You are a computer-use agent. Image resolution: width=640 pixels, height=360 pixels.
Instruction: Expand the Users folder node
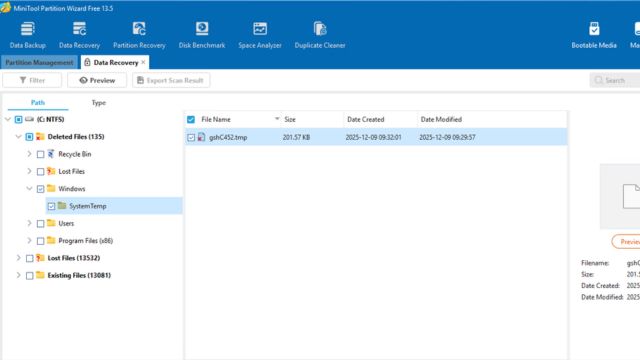click(29, 223)
